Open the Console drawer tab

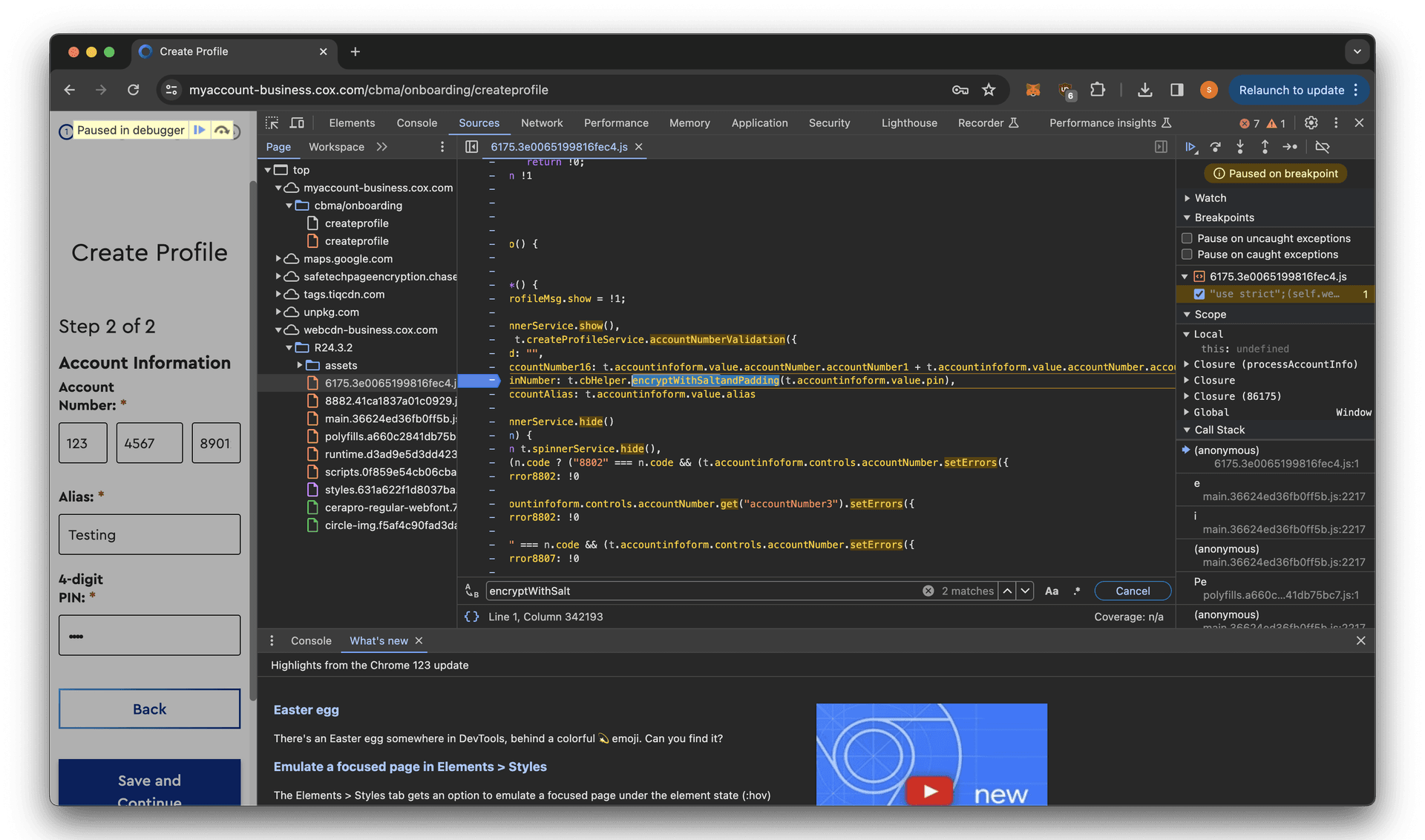point(311,641)
